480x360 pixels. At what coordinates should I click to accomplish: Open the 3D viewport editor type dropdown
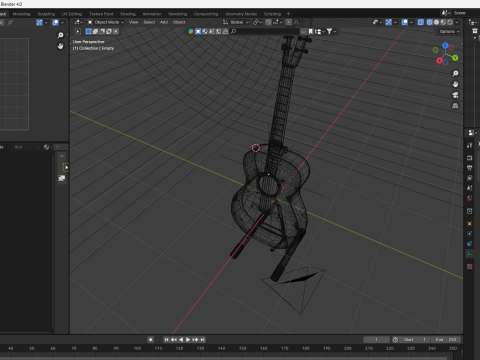(x=78, y=22)
